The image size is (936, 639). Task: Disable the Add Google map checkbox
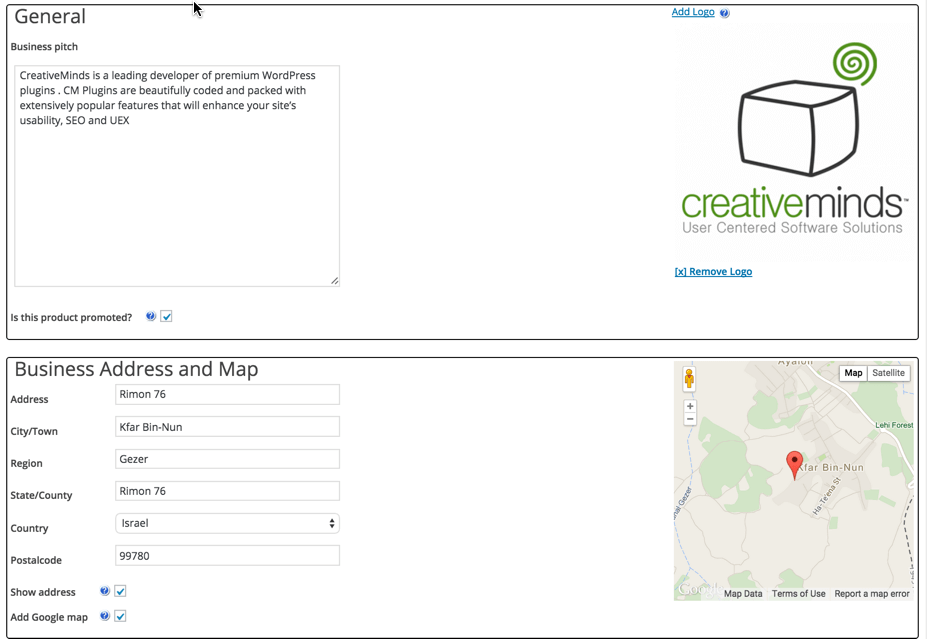click(120, 616)
